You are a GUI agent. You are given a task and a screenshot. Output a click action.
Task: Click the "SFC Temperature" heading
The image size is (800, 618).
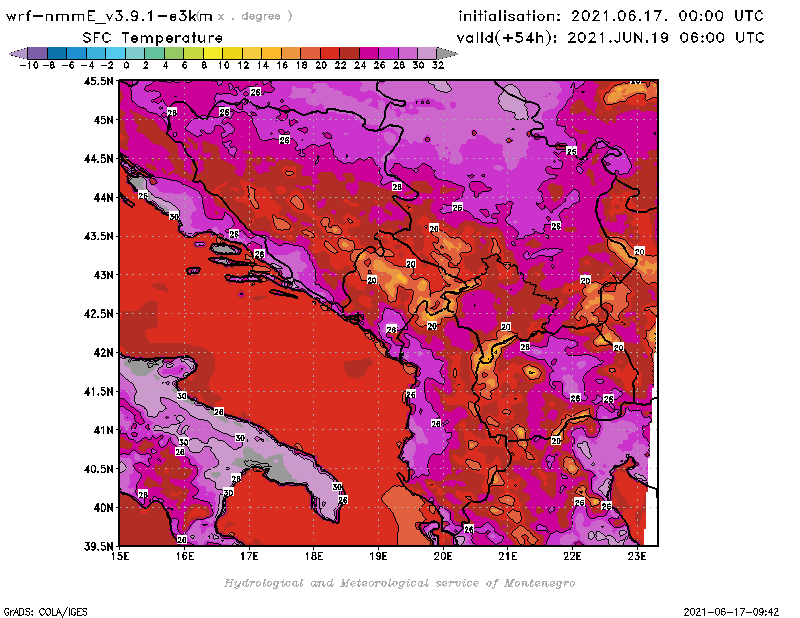coord(153,38)
